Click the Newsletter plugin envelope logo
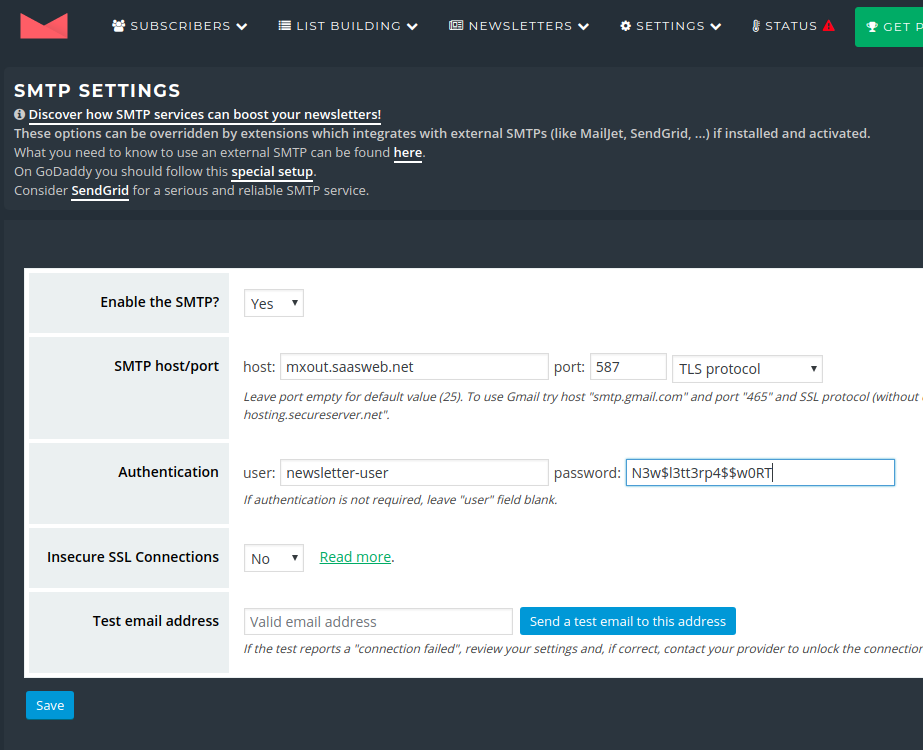The image size is (923, 750). [x=44, y=26]
